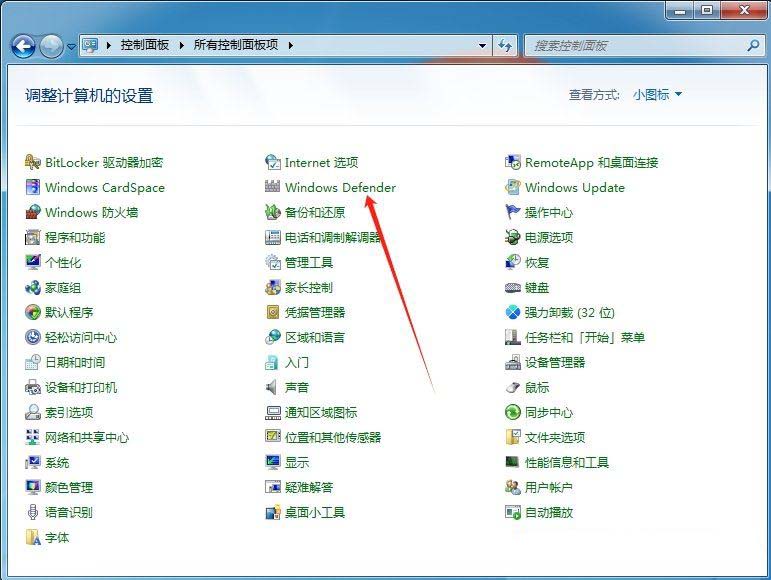Screen dimensions: 771x580
Task: Open the 电源选项 power icon
Action: point(513,237)
